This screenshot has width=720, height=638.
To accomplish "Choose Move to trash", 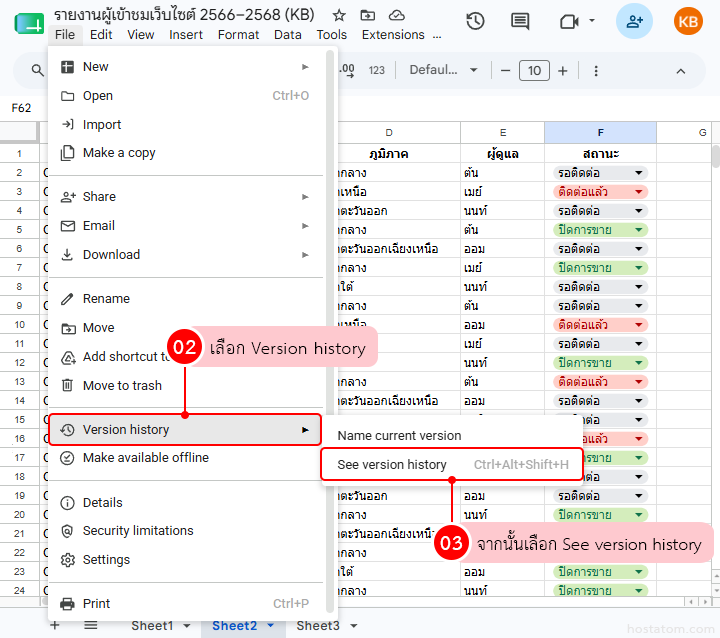I will tap(186, 385).
